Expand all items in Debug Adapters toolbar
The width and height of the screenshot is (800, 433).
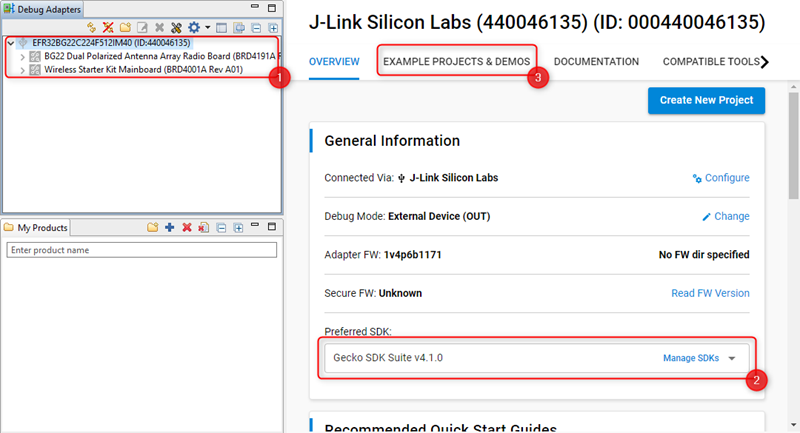click(273, 27)
